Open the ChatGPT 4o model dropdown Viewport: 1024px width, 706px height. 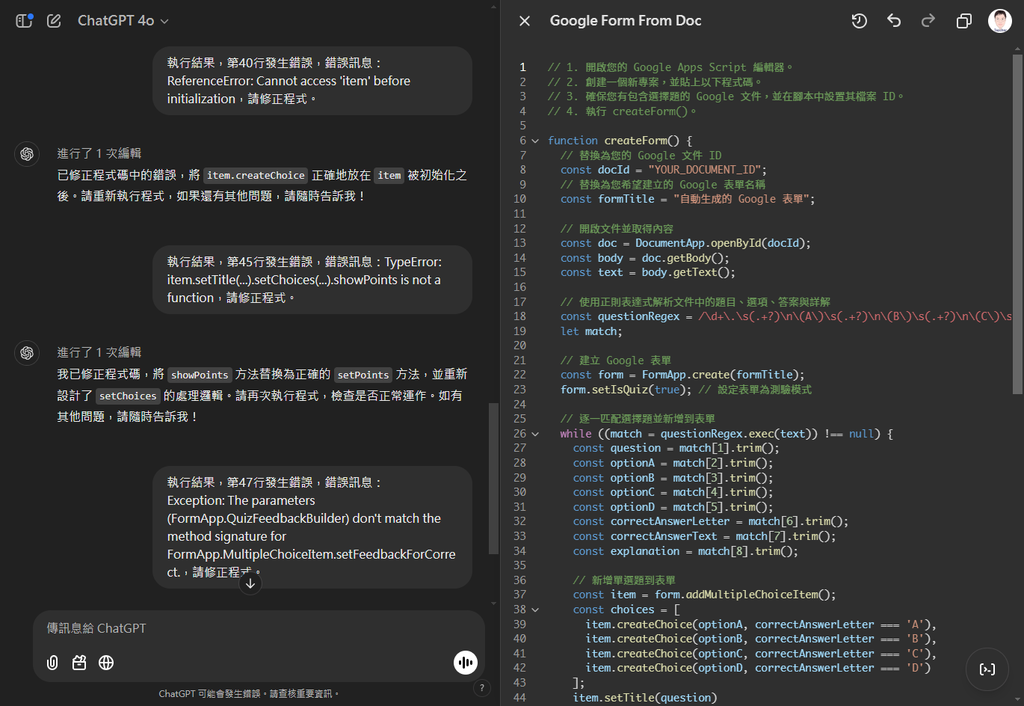coord(123,21)
